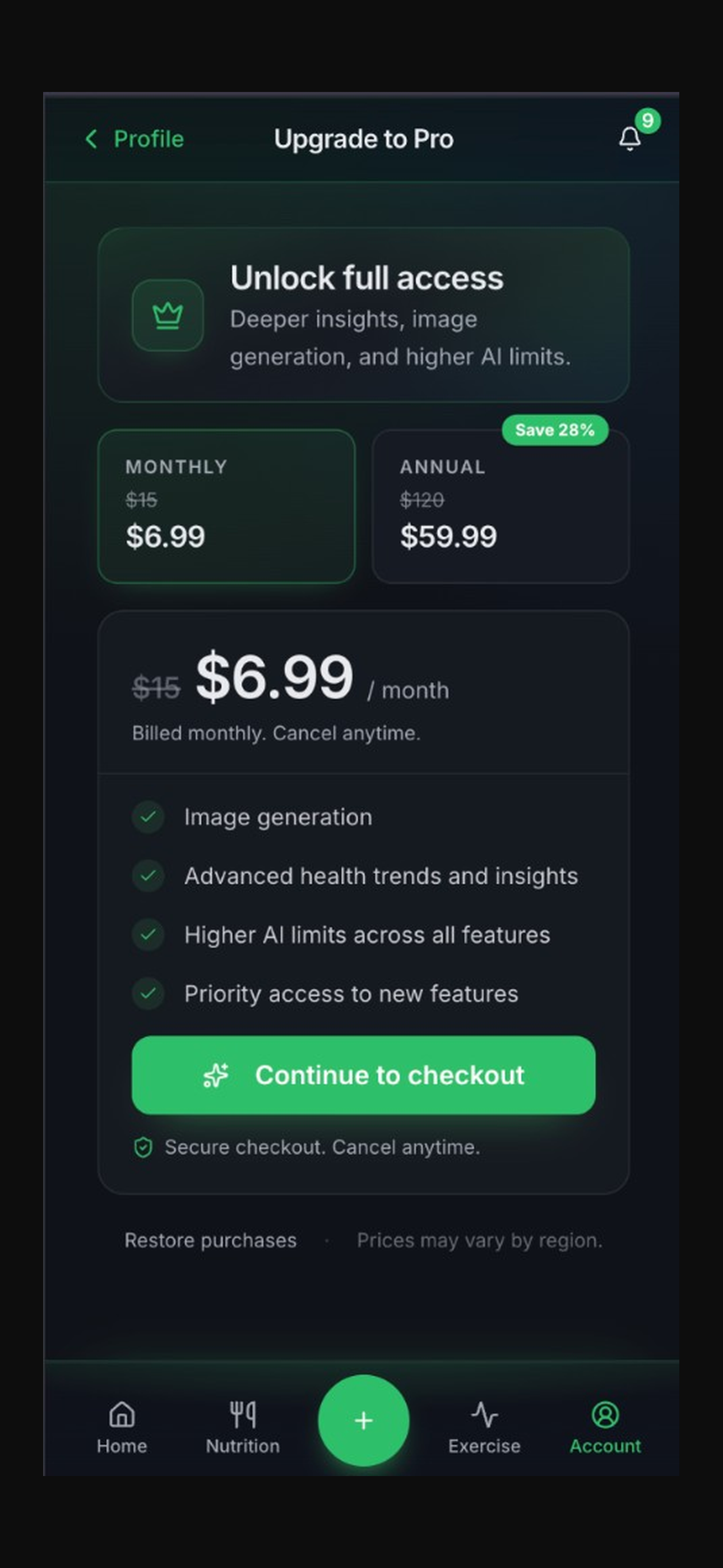
Task: Click the checkmark beside Priority access to new features
Action: 148,994
